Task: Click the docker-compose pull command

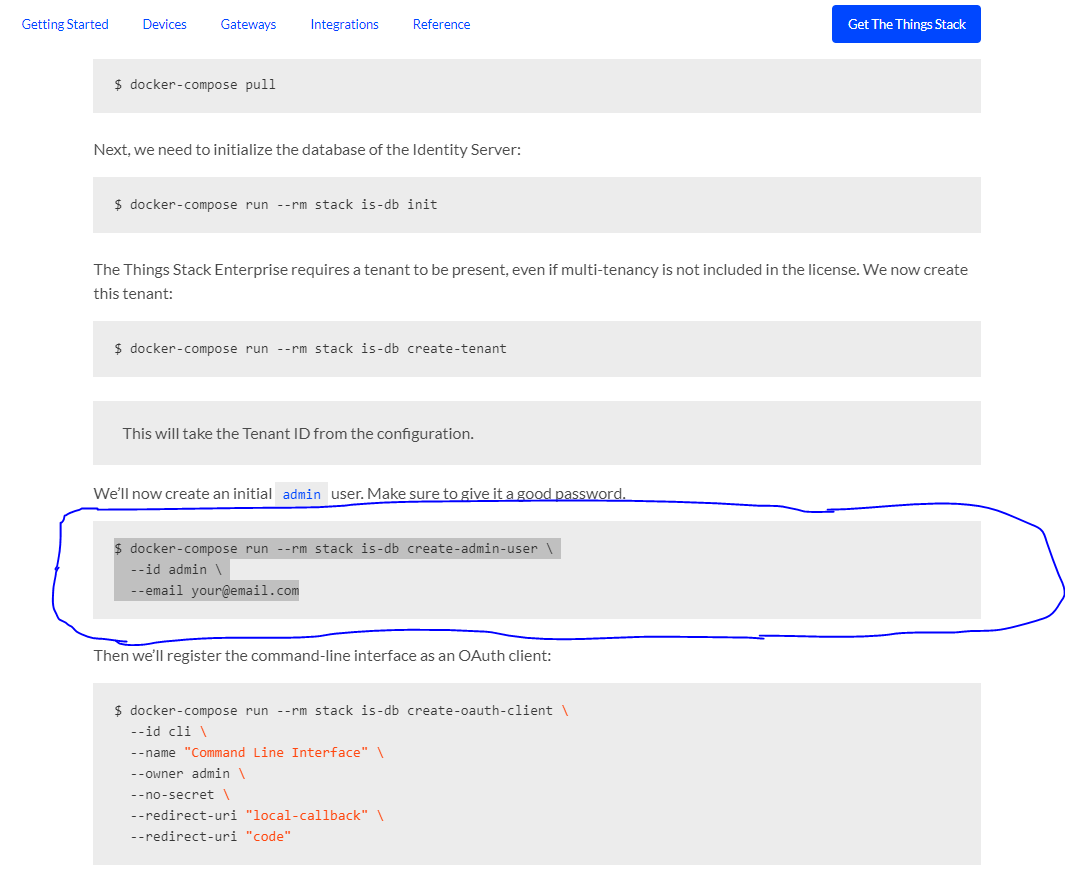Action: coord(195,85)
